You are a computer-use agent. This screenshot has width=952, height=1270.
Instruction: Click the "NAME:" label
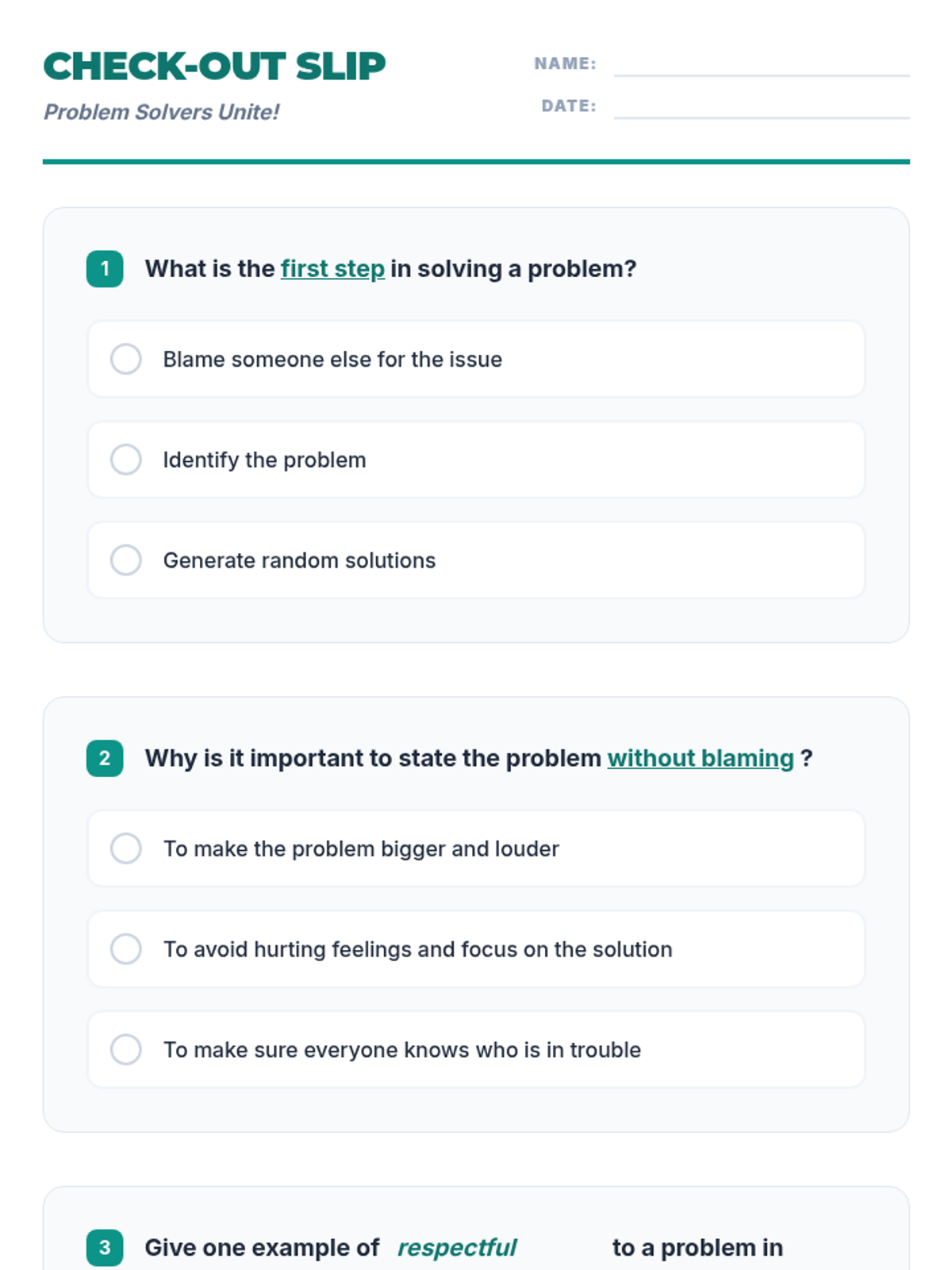[565, 63]
